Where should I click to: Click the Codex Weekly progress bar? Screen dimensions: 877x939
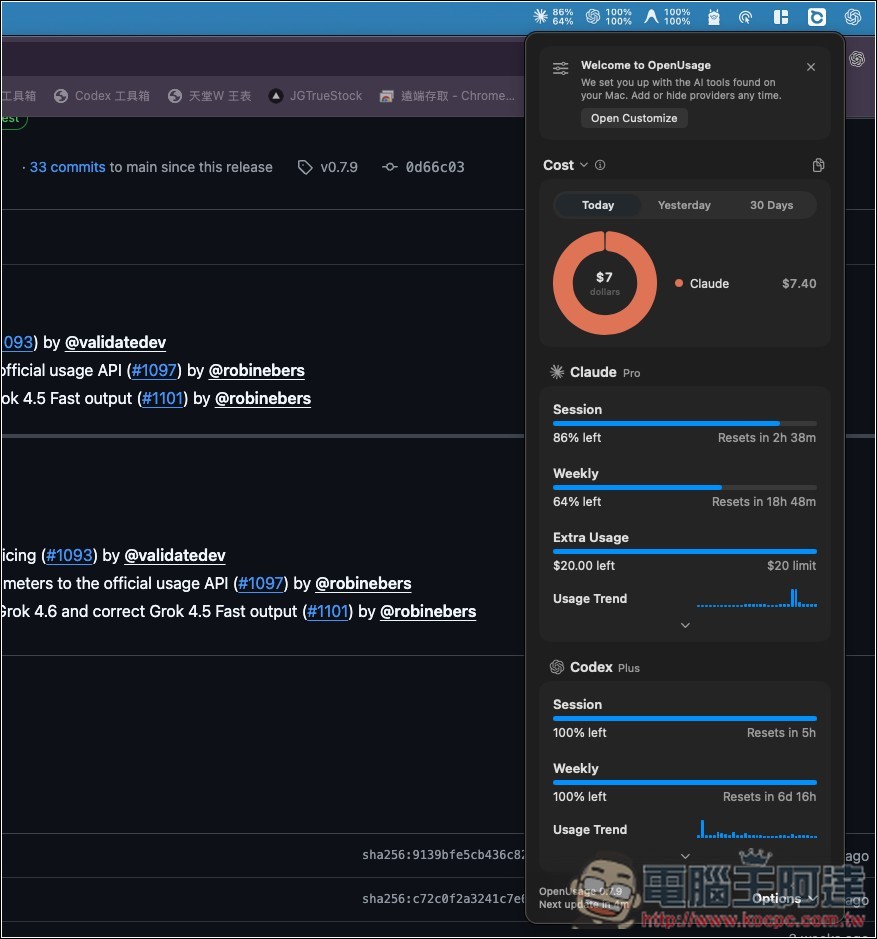click(x=685, y=782)
